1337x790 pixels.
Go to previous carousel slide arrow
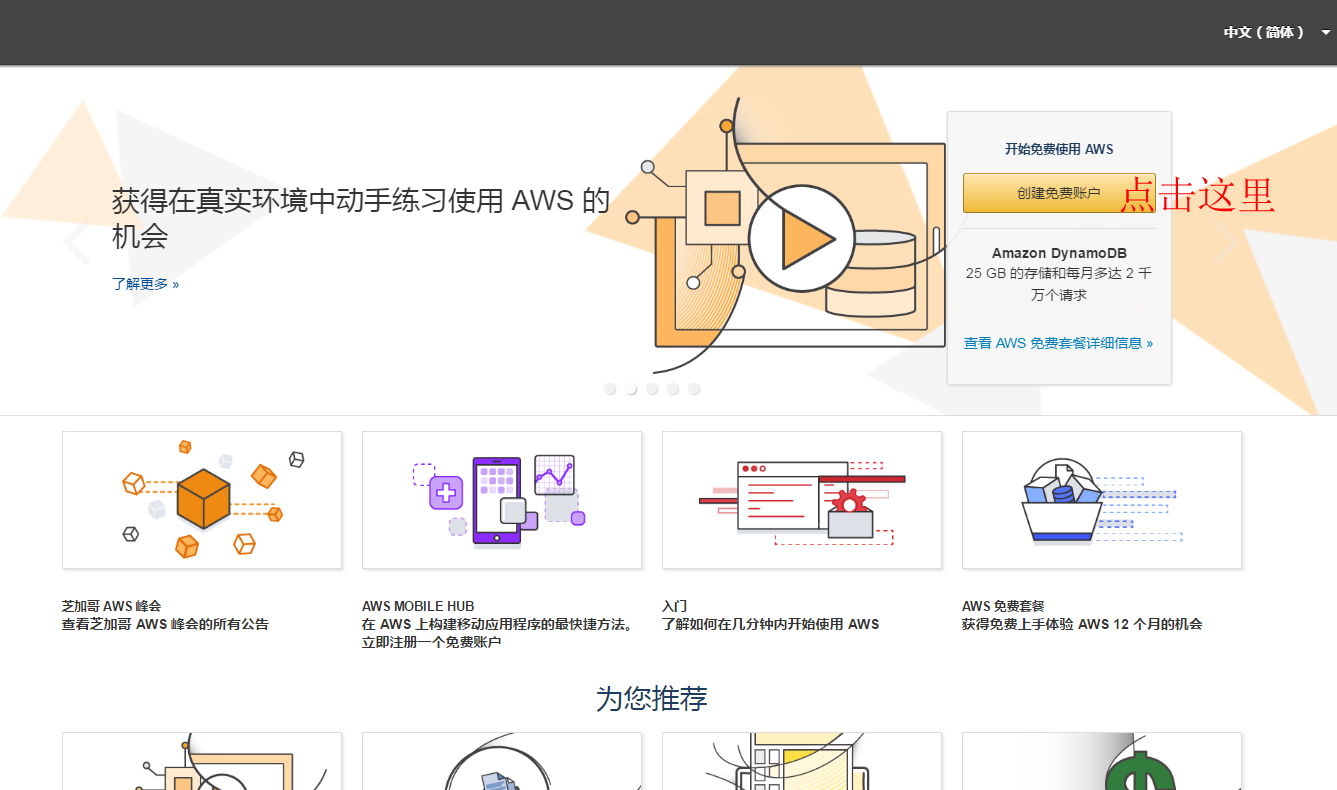77,243
